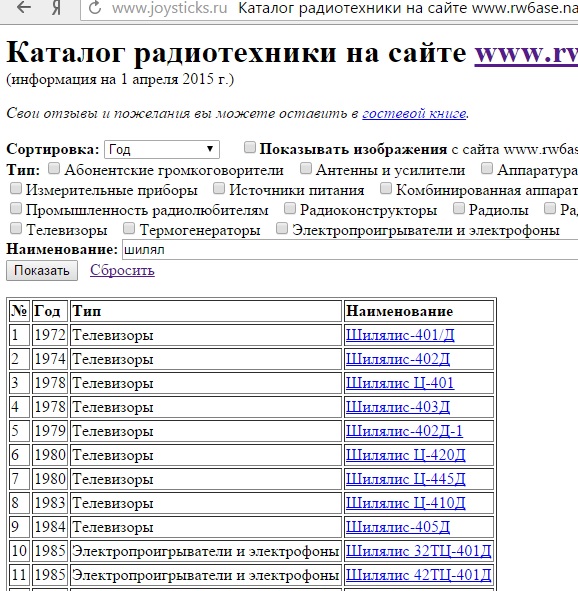Reload the page with the refresh icon
The width and height of the screenshot is (578, 591).
click(95, 8)
